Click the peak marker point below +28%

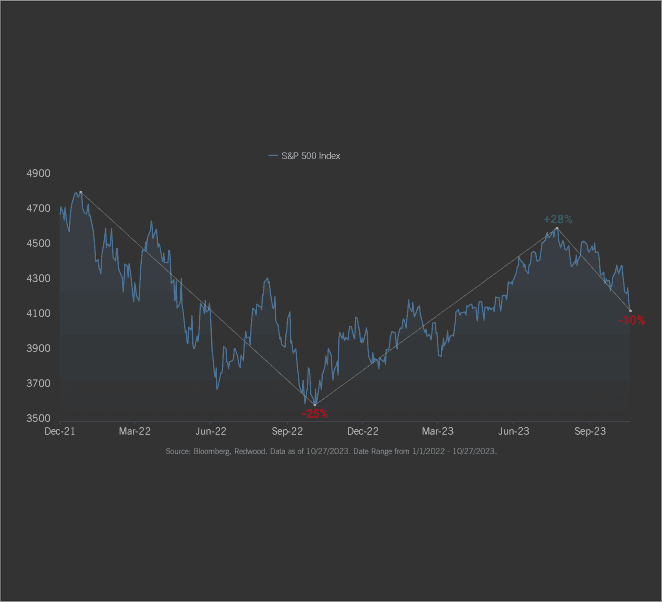click(557, 228)
